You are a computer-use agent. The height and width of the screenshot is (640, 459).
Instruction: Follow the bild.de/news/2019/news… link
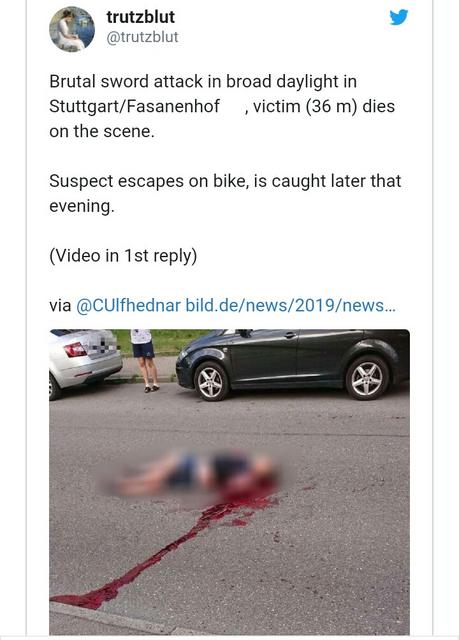(290, 305)
